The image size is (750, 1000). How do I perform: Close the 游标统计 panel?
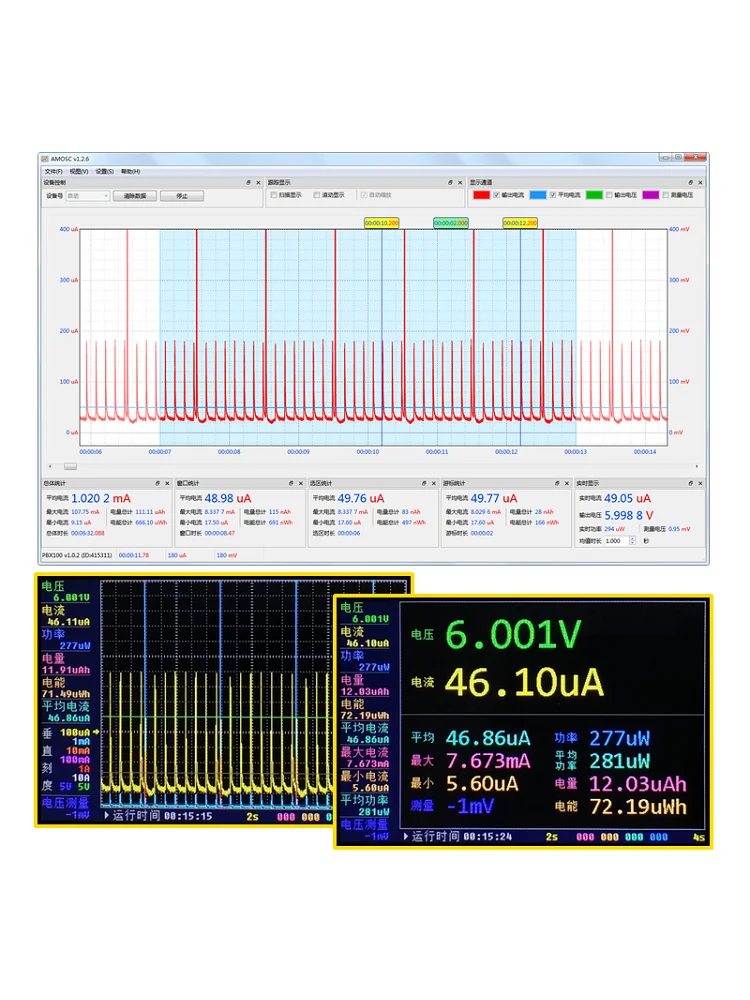click(x=566, y=483)
